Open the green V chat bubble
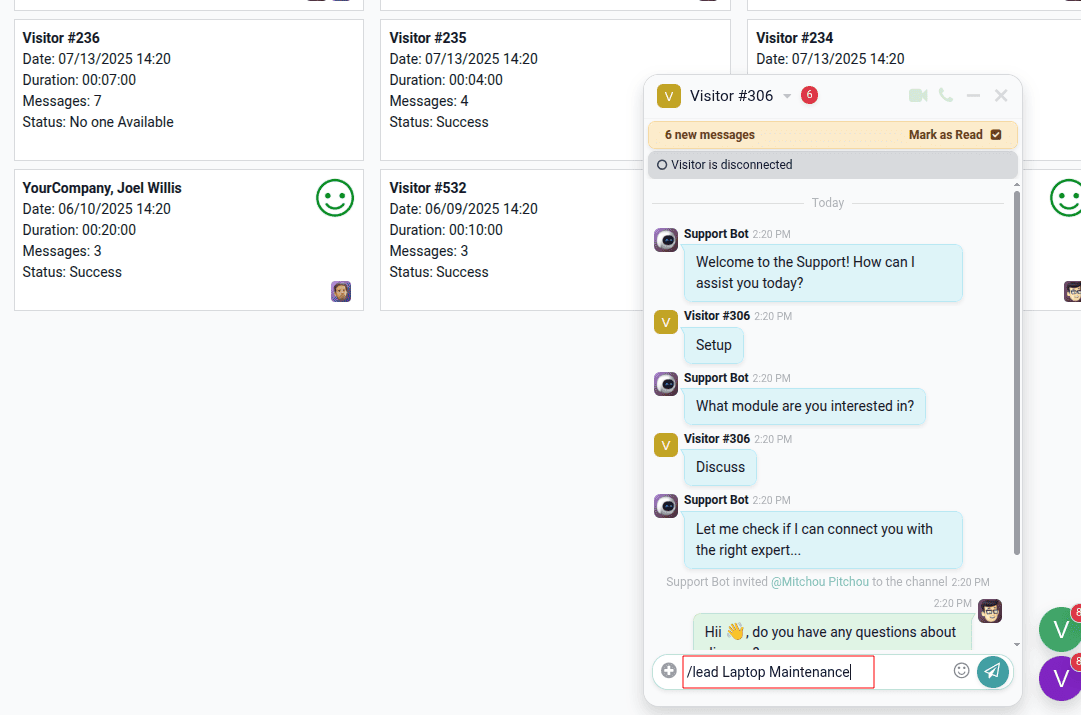Screen dimensions: 1081x715 1060,630
